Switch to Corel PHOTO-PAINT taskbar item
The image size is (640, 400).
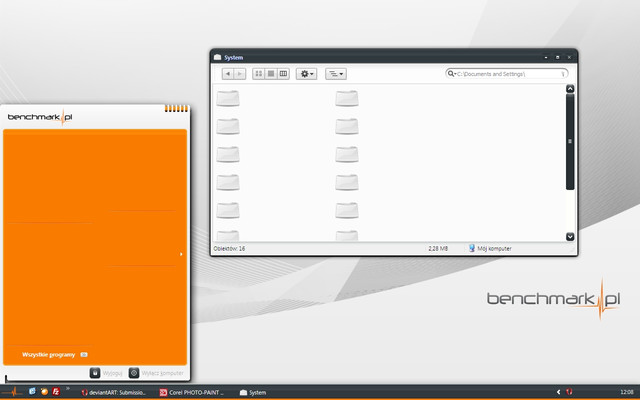(x=192, y=392)
